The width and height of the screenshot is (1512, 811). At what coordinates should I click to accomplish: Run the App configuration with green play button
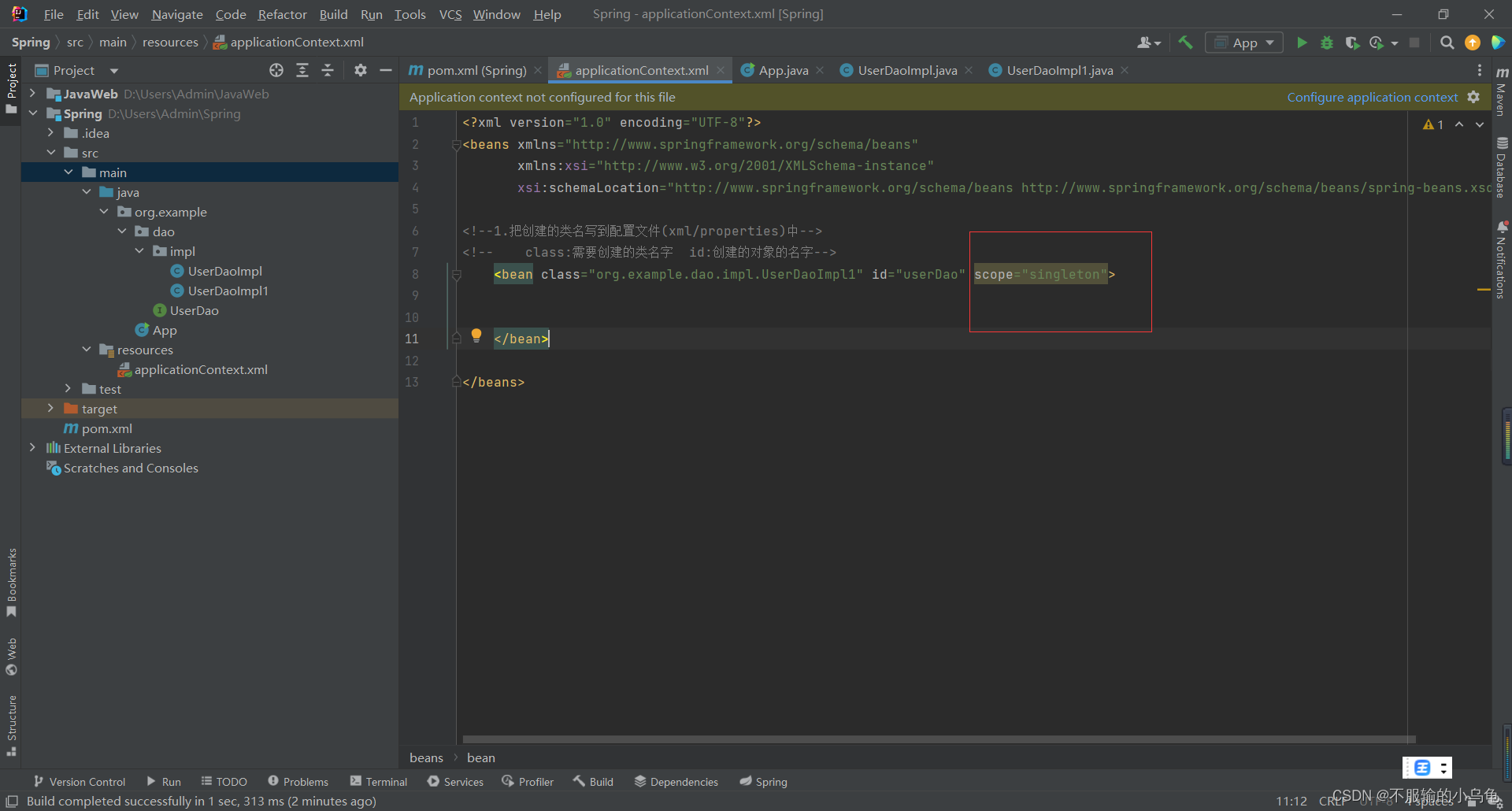pos(1302,43)
